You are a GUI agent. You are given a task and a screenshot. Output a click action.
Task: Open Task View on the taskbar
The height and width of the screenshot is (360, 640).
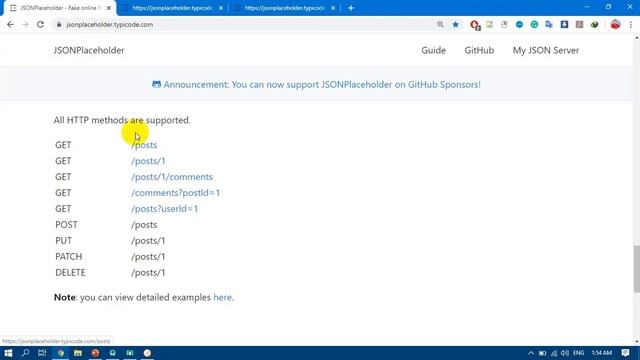[x=42, y=353]
